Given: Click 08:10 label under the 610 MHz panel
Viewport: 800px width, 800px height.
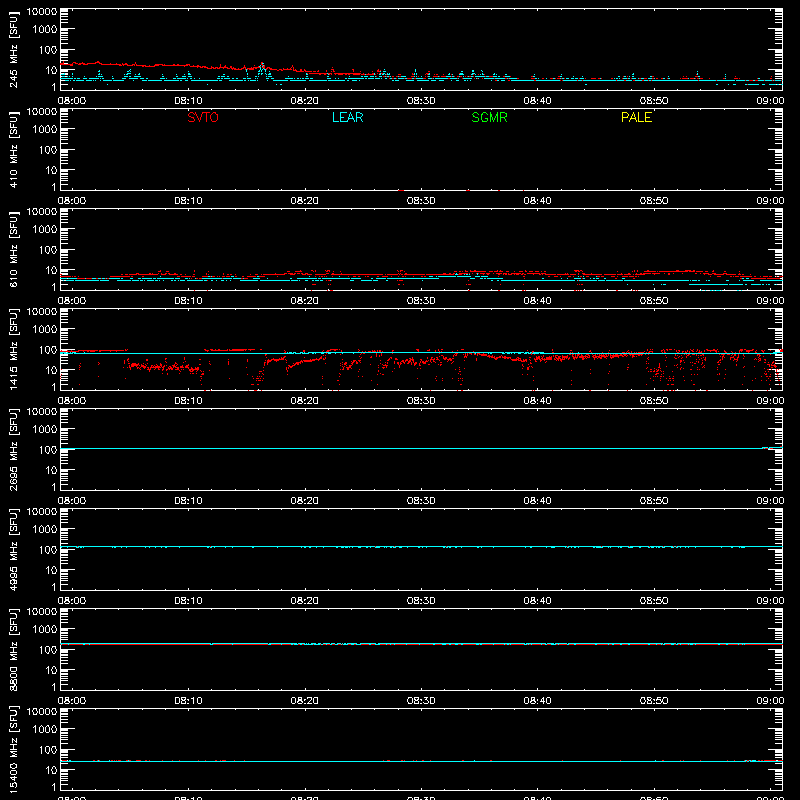Looking at the screenshot, I should tap(188, 301).
